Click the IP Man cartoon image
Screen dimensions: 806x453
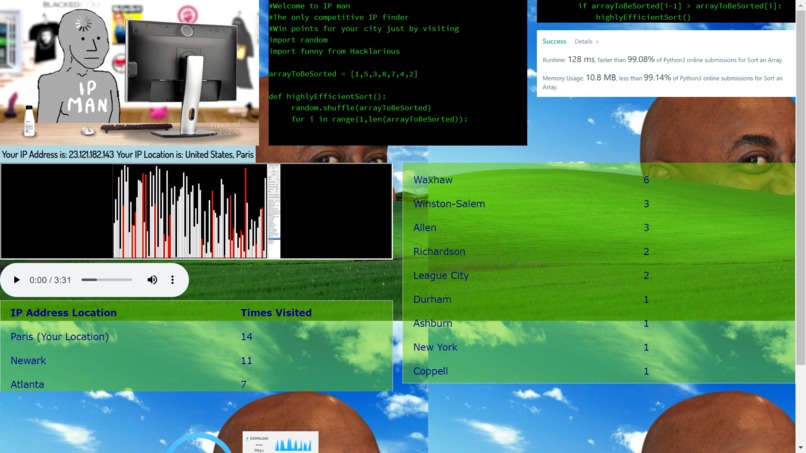[x=129, y=73]
